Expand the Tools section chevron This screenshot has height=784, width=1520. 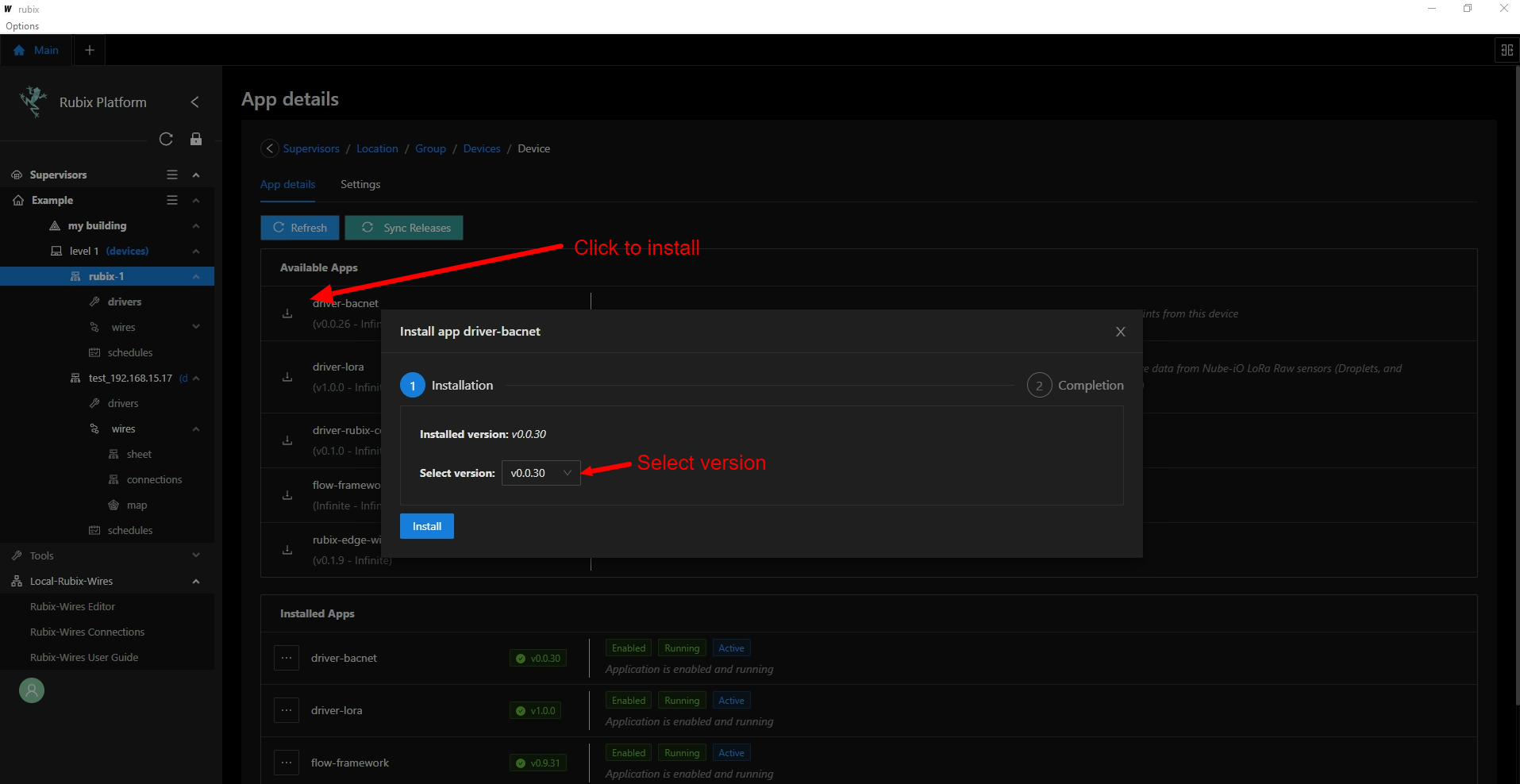(196, 555)
